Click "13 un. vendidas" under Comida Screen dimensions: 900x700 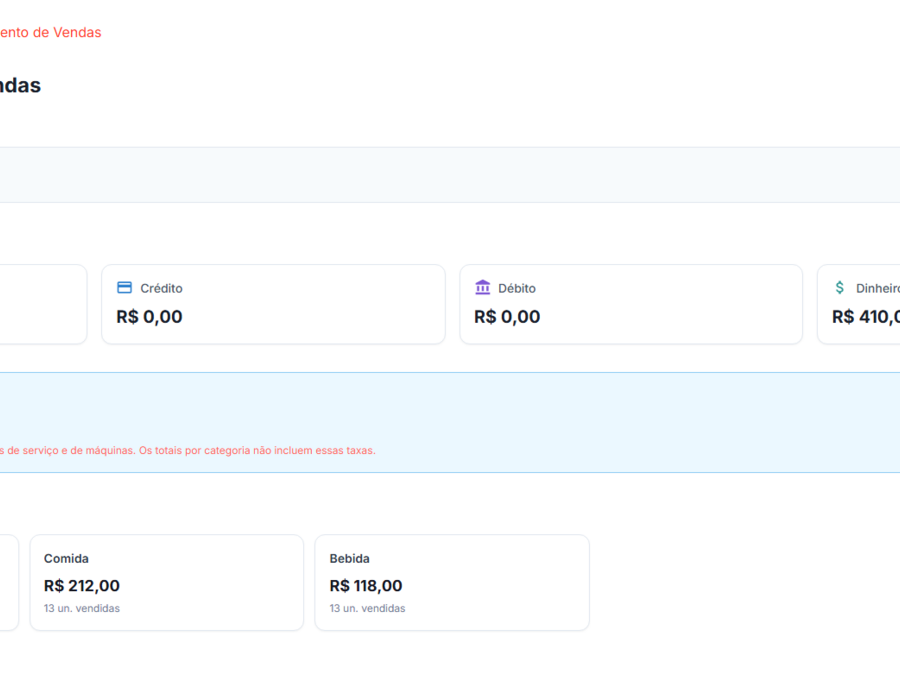point(82,608)
